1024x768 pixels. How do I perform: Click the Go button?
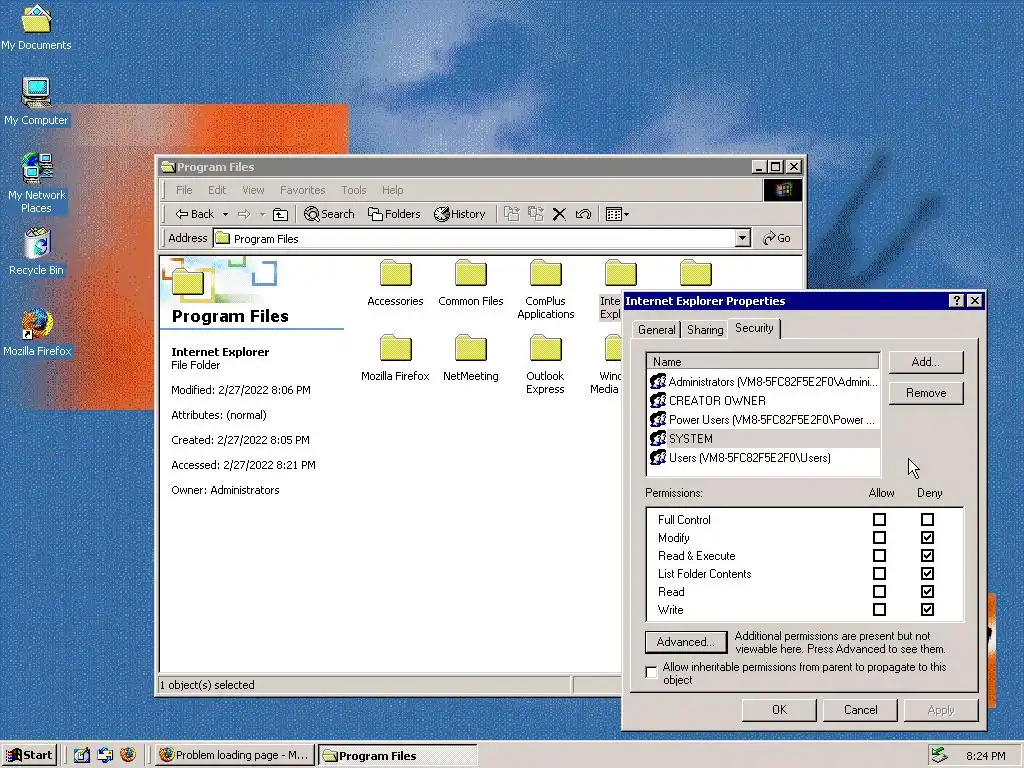pyautogui.click(x=777, y=238)
